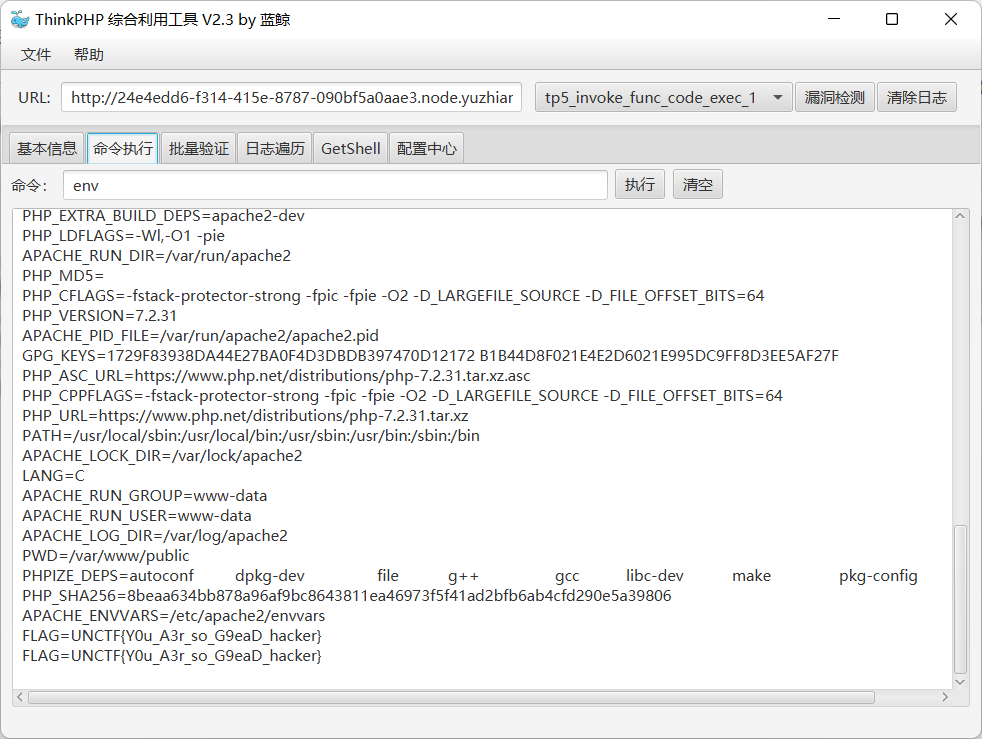Screen dimensions: 982x739
Task: Click the PHP_MD5= output line
Action: (63, 276)
